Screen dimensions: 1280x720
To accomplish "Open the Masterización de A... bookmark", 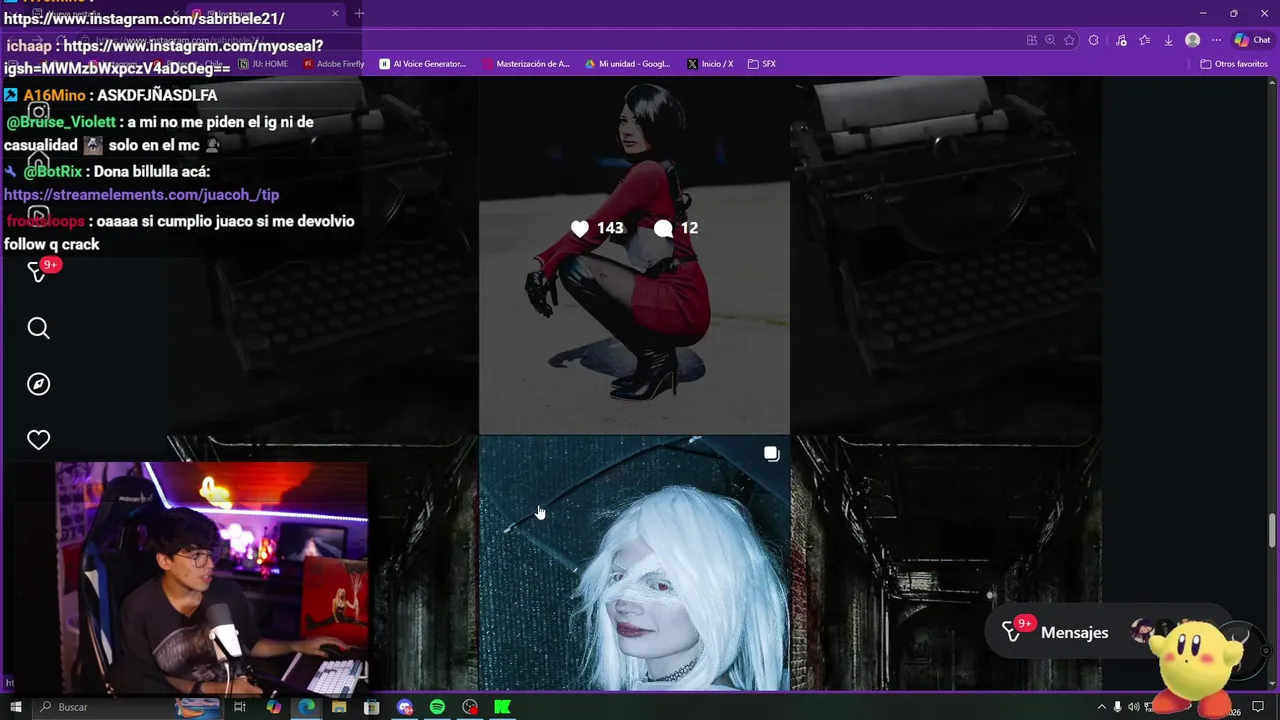I will 526,64.
